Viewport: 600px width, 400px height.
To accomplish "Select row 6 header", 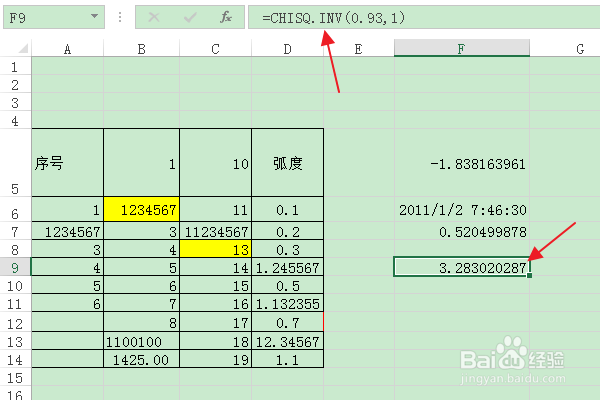I will pos(15,209).
